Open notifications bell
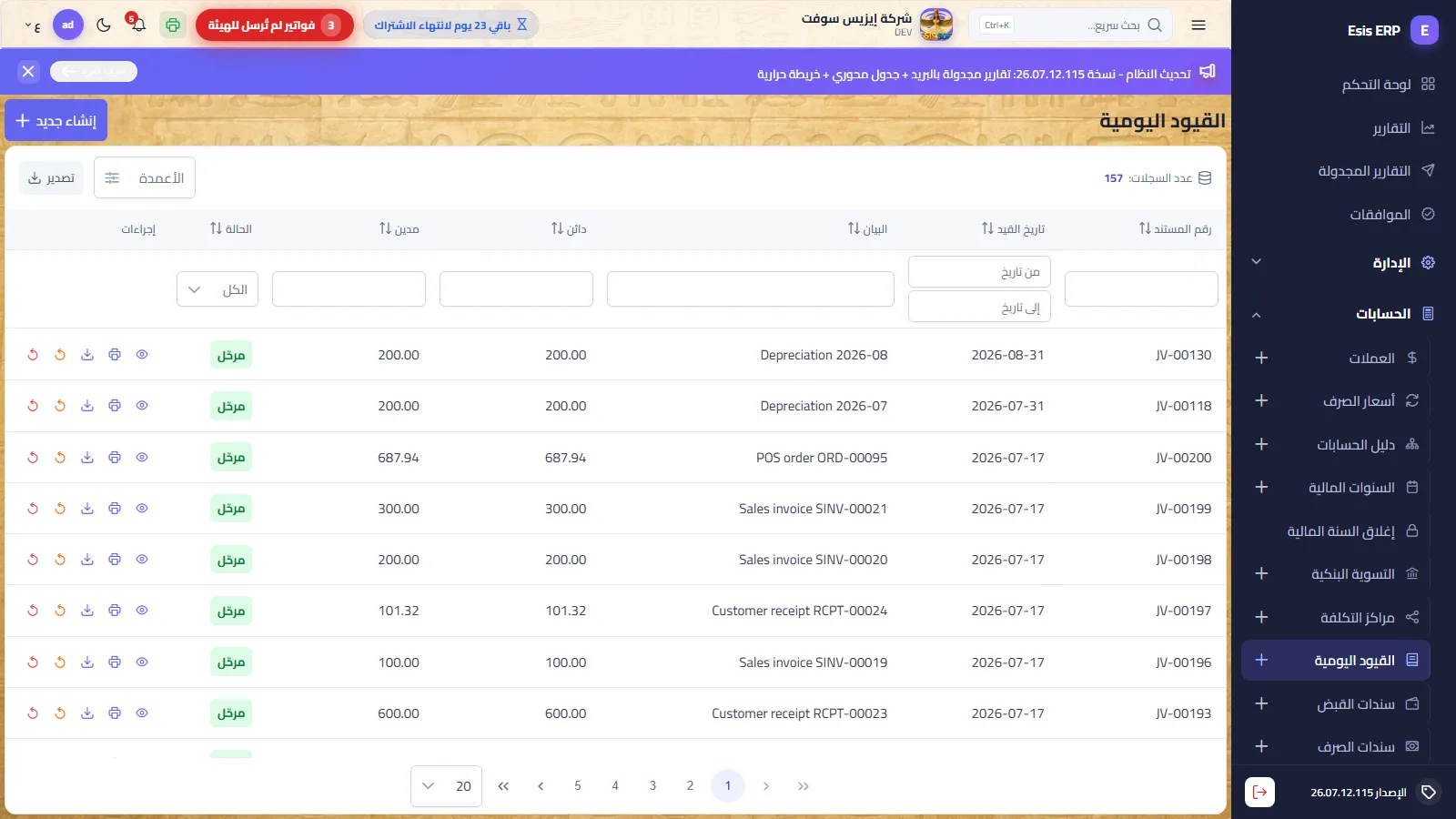The image size is (1456, 819). 137,25
